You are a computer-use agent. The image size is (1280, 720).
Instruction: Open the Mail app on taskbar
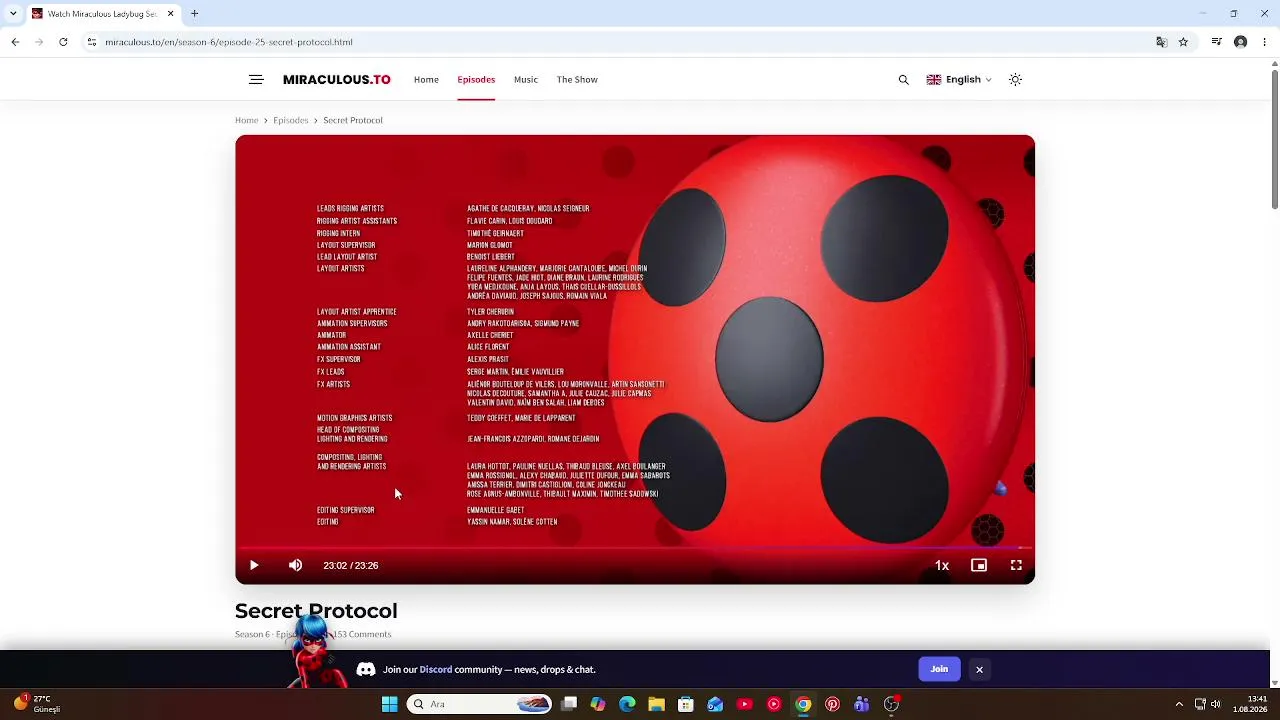[x=715, y=704]
